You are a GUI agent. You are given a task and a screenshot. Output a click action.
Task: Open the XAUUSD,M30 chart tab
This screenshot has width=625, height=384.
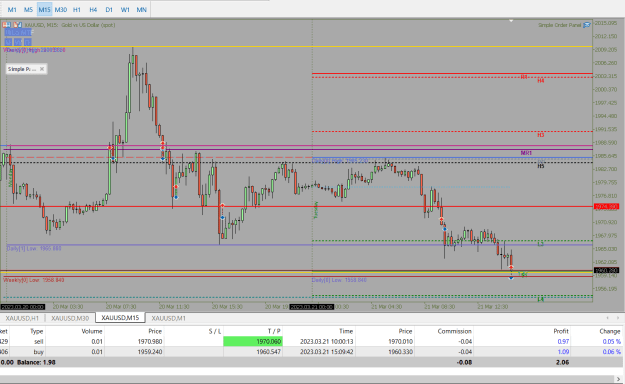70,318
